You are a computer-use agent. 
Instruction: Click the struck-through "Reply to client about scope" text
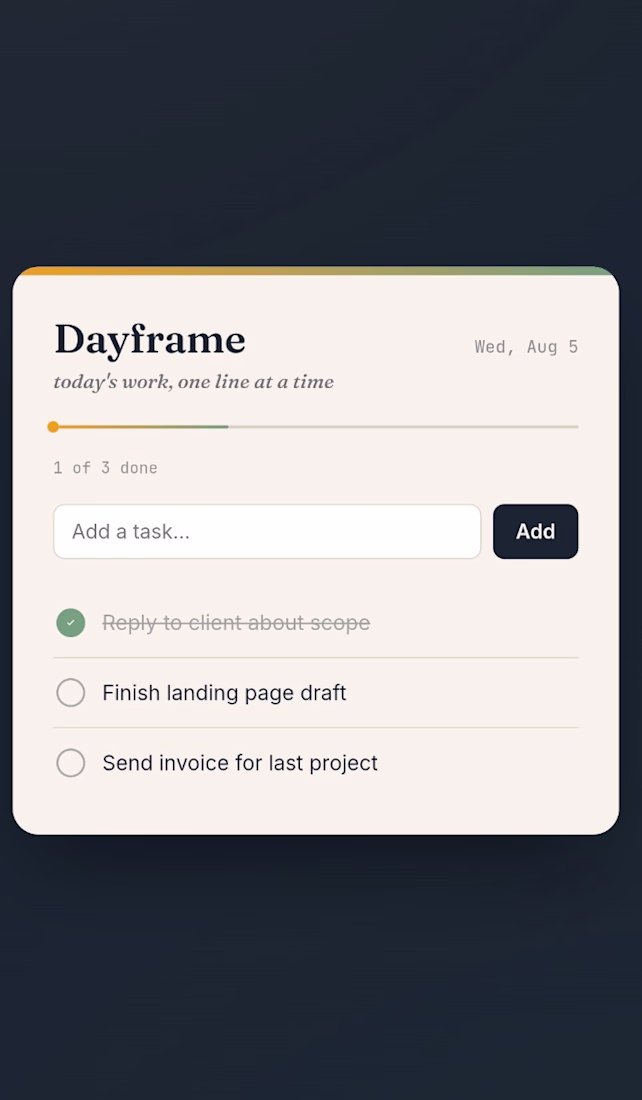point(236,623)
